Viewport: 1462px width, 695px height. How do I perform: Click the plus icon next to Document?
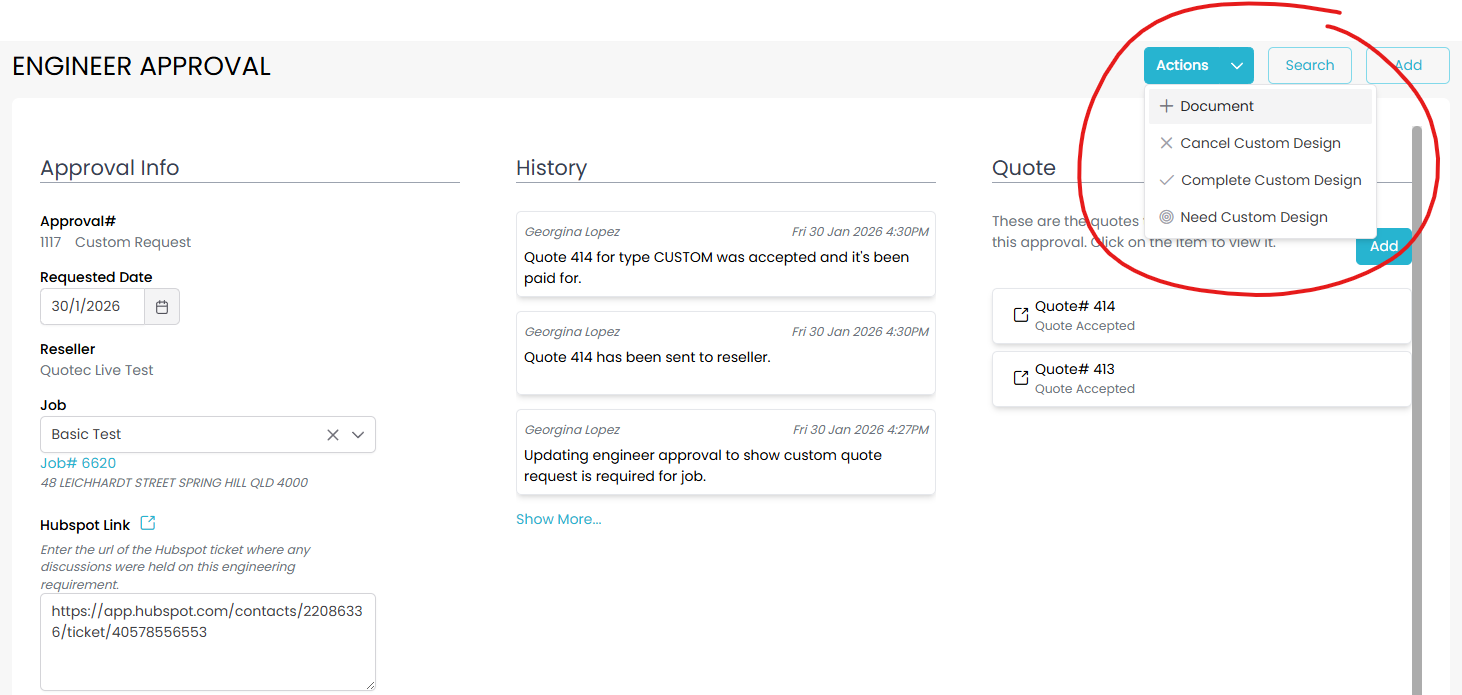click(1166, 106)
